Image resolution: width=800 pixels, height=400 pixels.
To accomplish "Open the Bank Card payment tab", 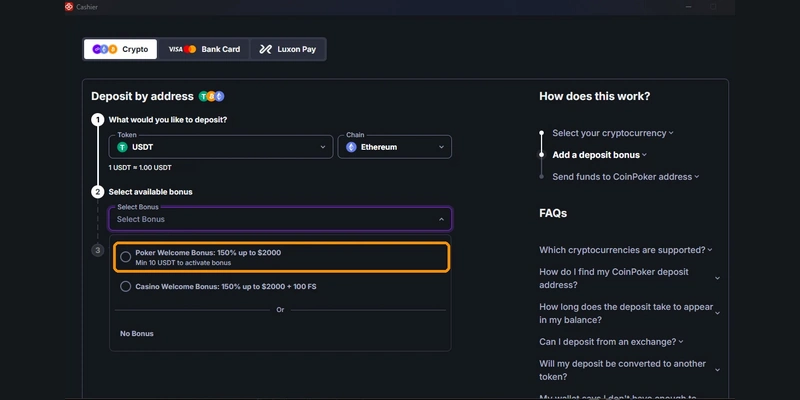I will click(x=204, y=49).
